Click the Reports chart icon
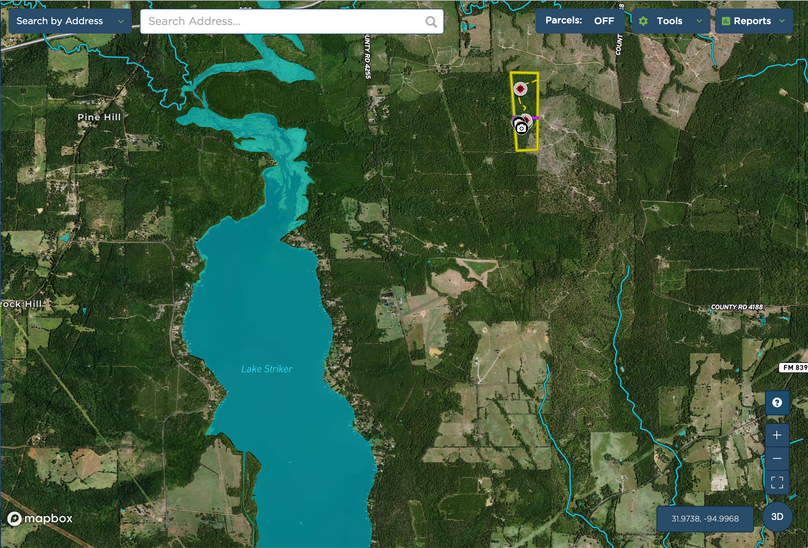The image size is (808, 548). tap(726, 21)
